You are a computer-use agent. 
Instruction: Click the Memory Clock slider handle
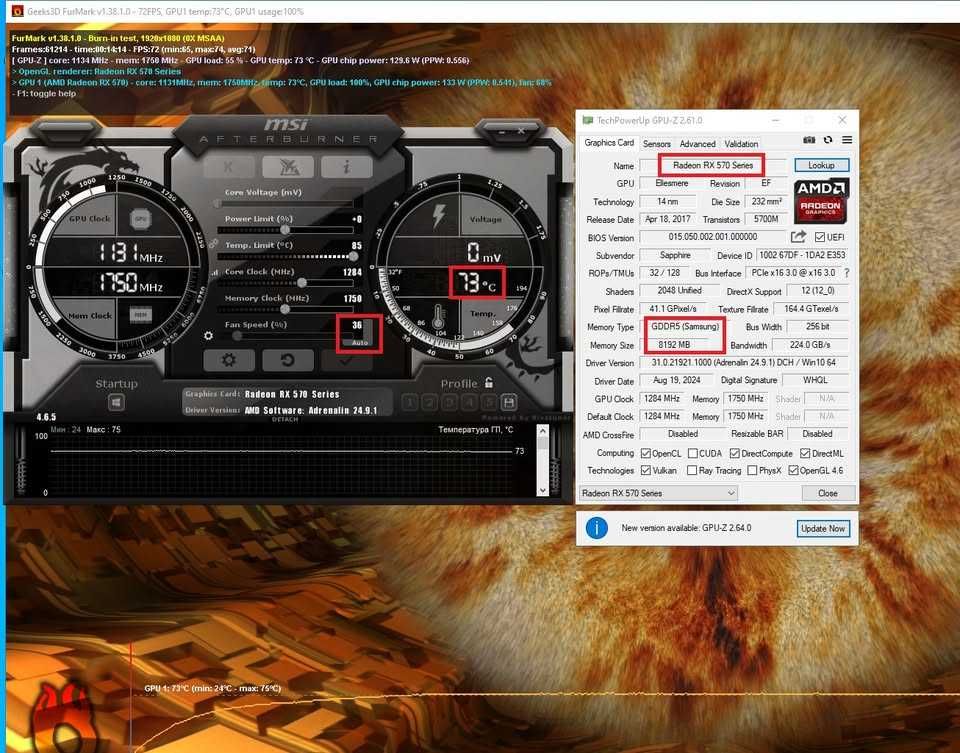click(285, 309)
